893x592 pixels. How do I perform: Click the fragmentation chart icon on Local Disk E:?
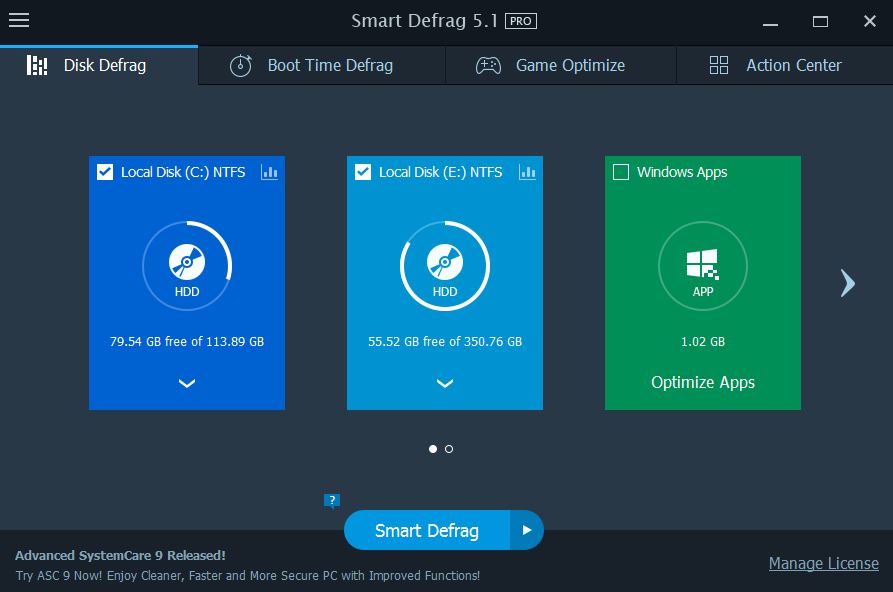(x=527, y=172)
